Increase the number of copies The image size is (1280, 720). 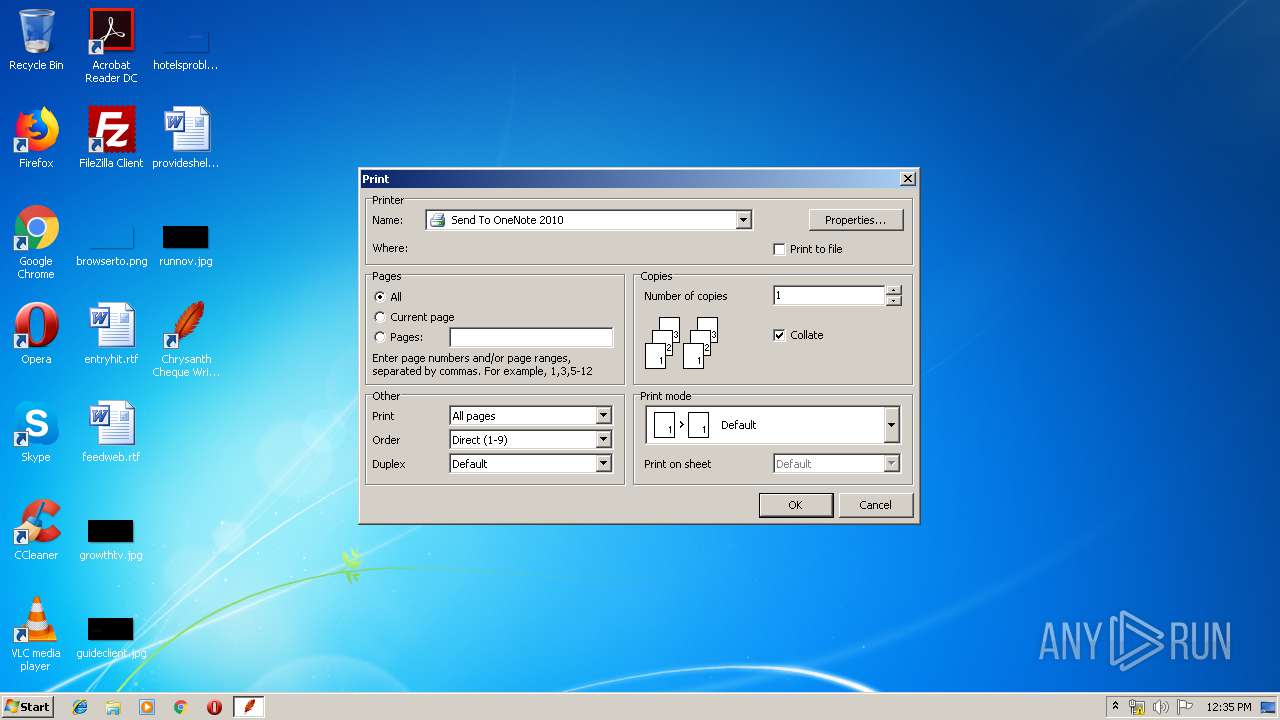894,291
